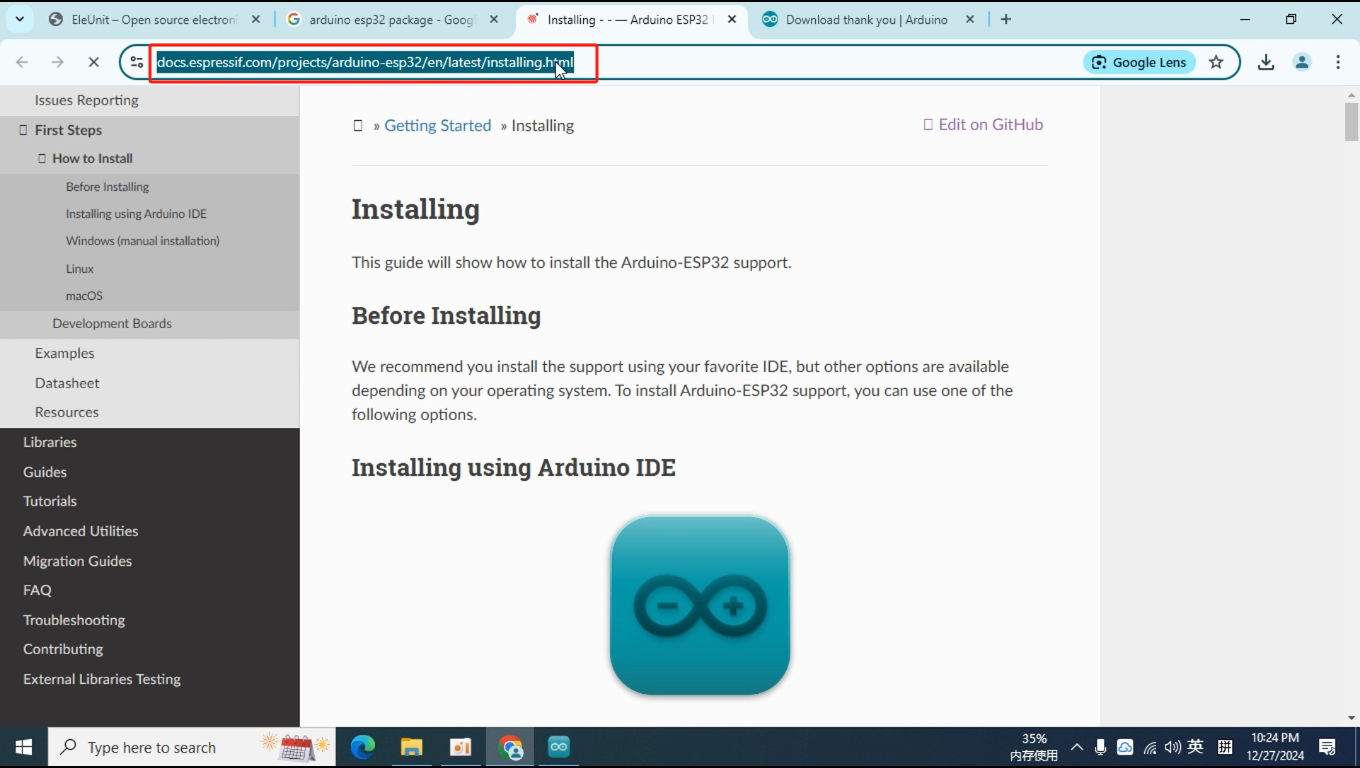The image size is (1360, 768).
Task: Click the docs home breadcrumb icon
Action: click(358, 125)
